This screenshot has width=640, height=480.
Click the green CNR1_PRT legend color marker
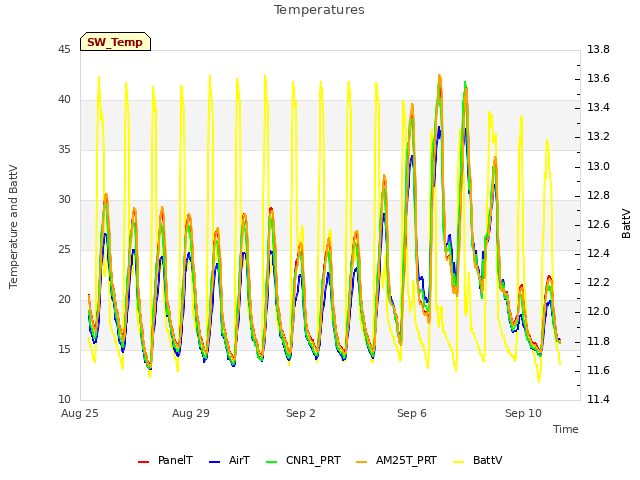coord(271,462)
